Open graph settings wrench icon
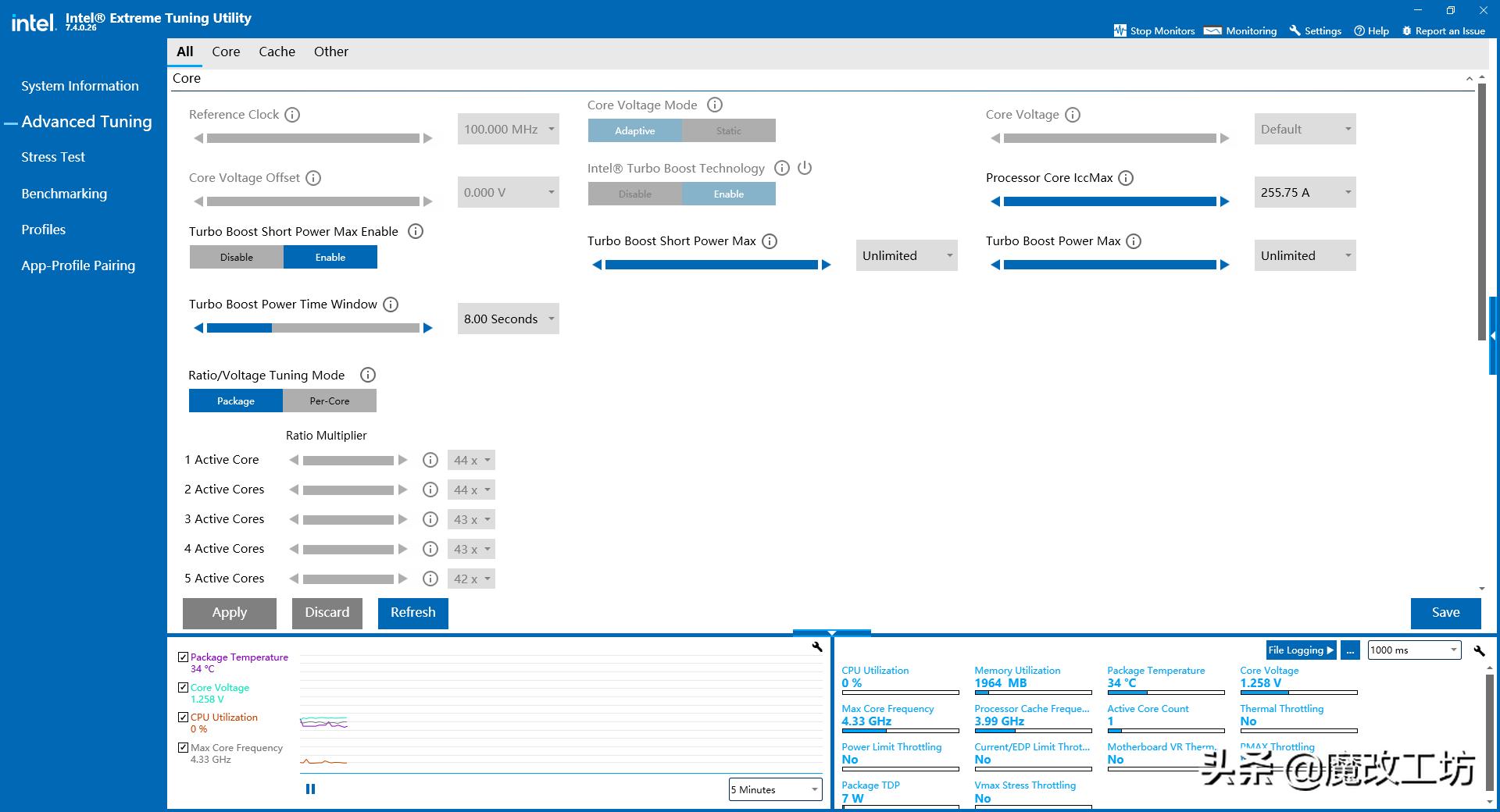Screen dimensions: 1500x812 [x=817, y=646]
